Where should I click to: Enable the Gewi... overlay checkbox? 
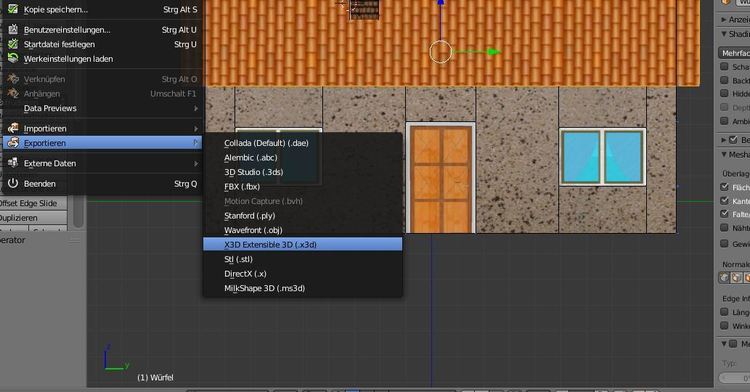(725, 244)
